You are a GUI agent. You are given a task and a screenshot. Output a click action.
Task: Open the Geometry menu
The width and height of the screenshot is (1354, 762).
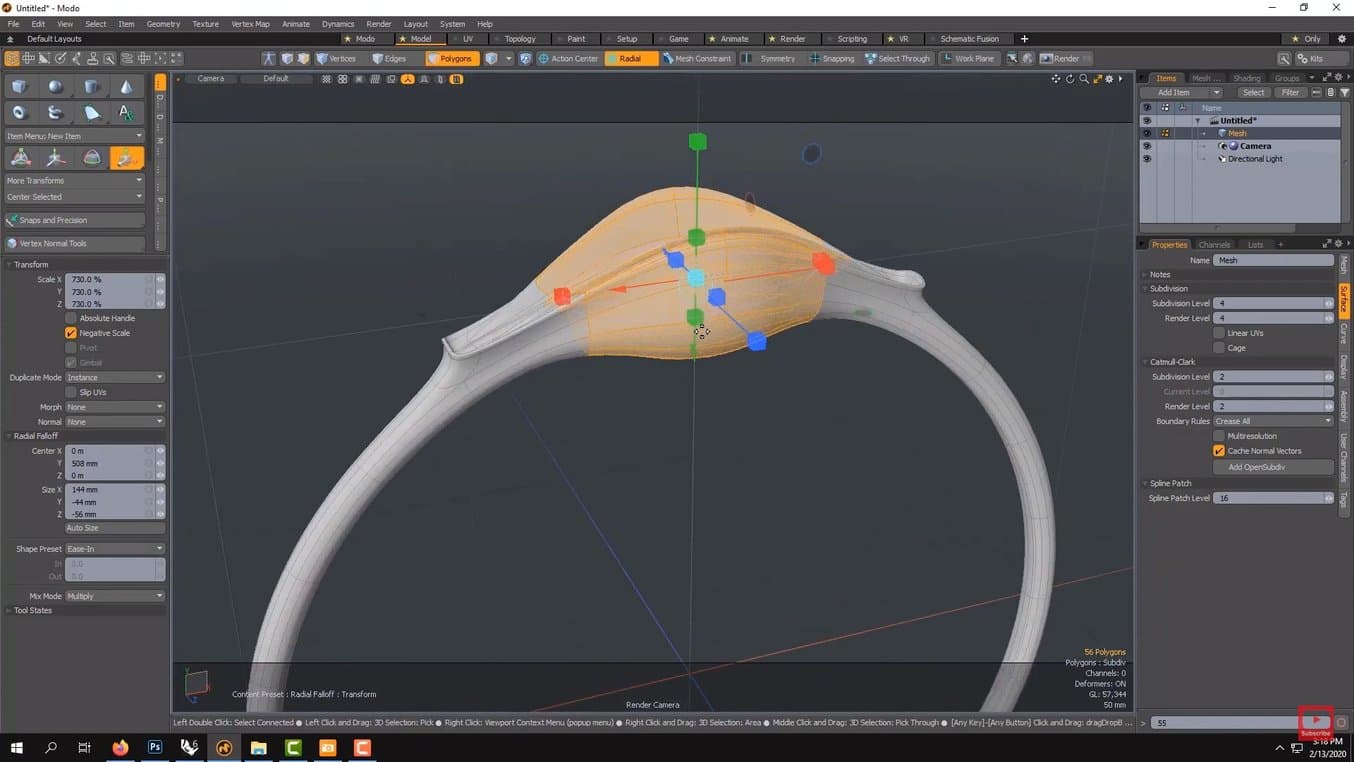[163, 24]
